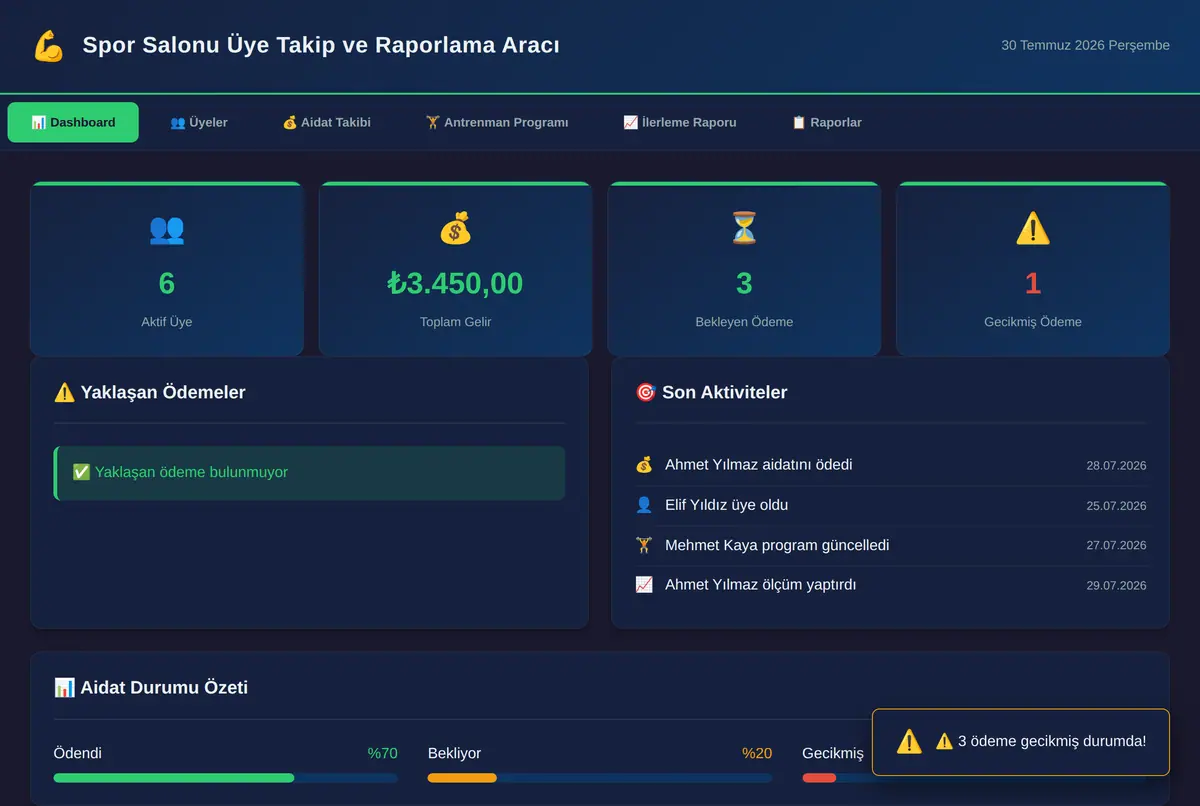
Task: Open the Aidat Takibi tab
Action: coord(326,122)
